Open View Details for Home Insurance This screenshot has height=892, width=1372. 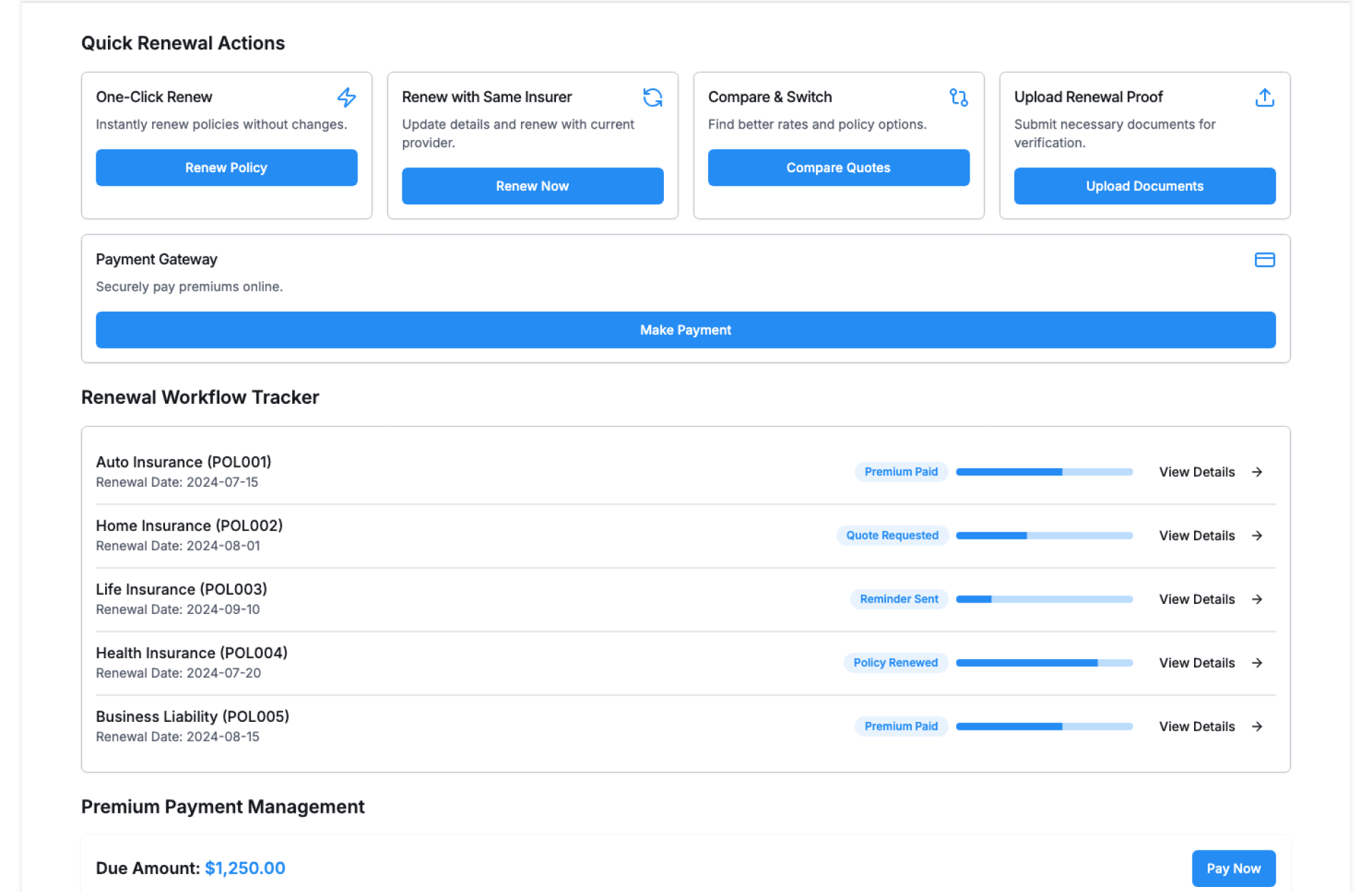(x=1197, y=535)
